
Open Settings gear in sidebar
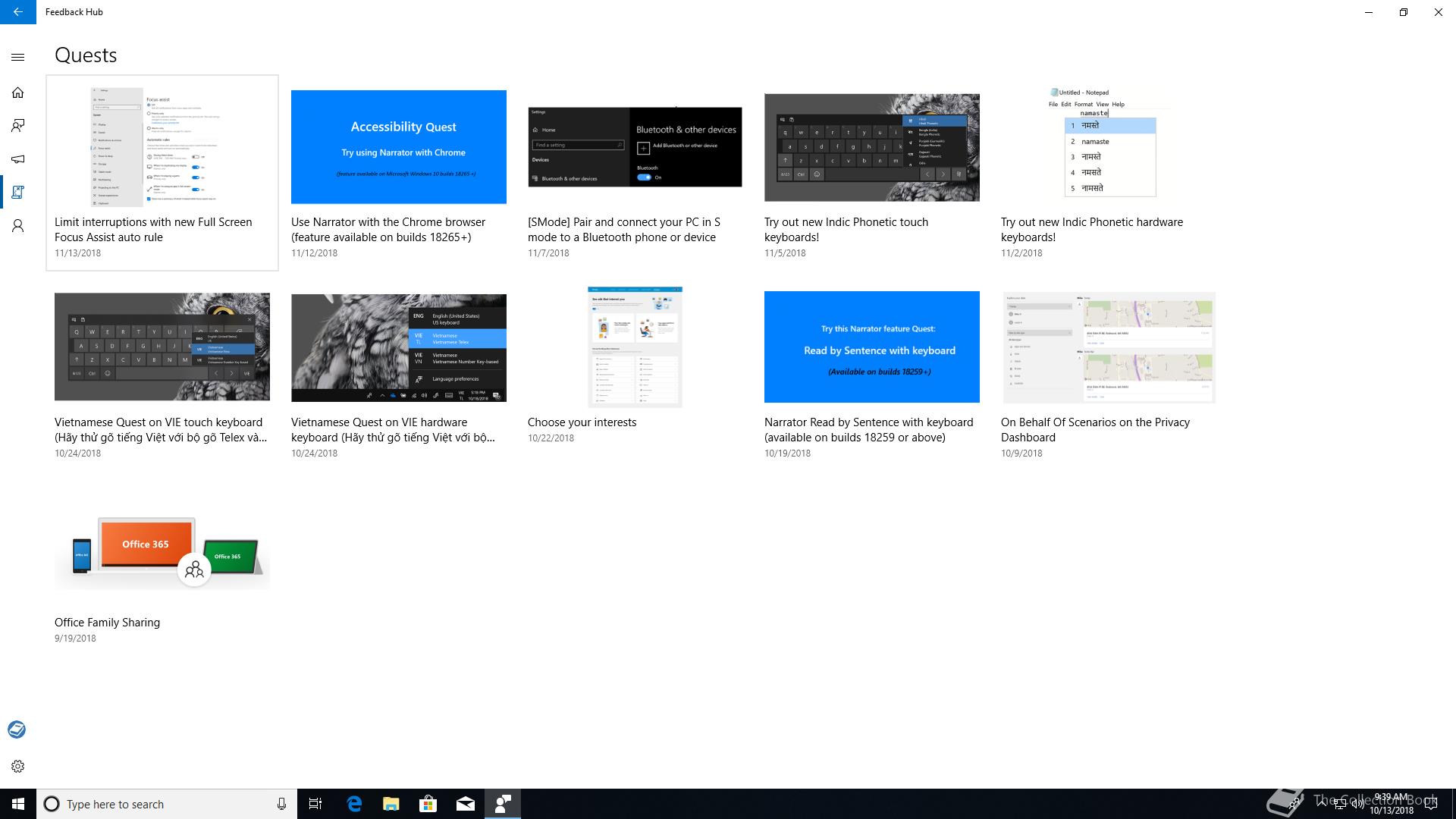18,766
